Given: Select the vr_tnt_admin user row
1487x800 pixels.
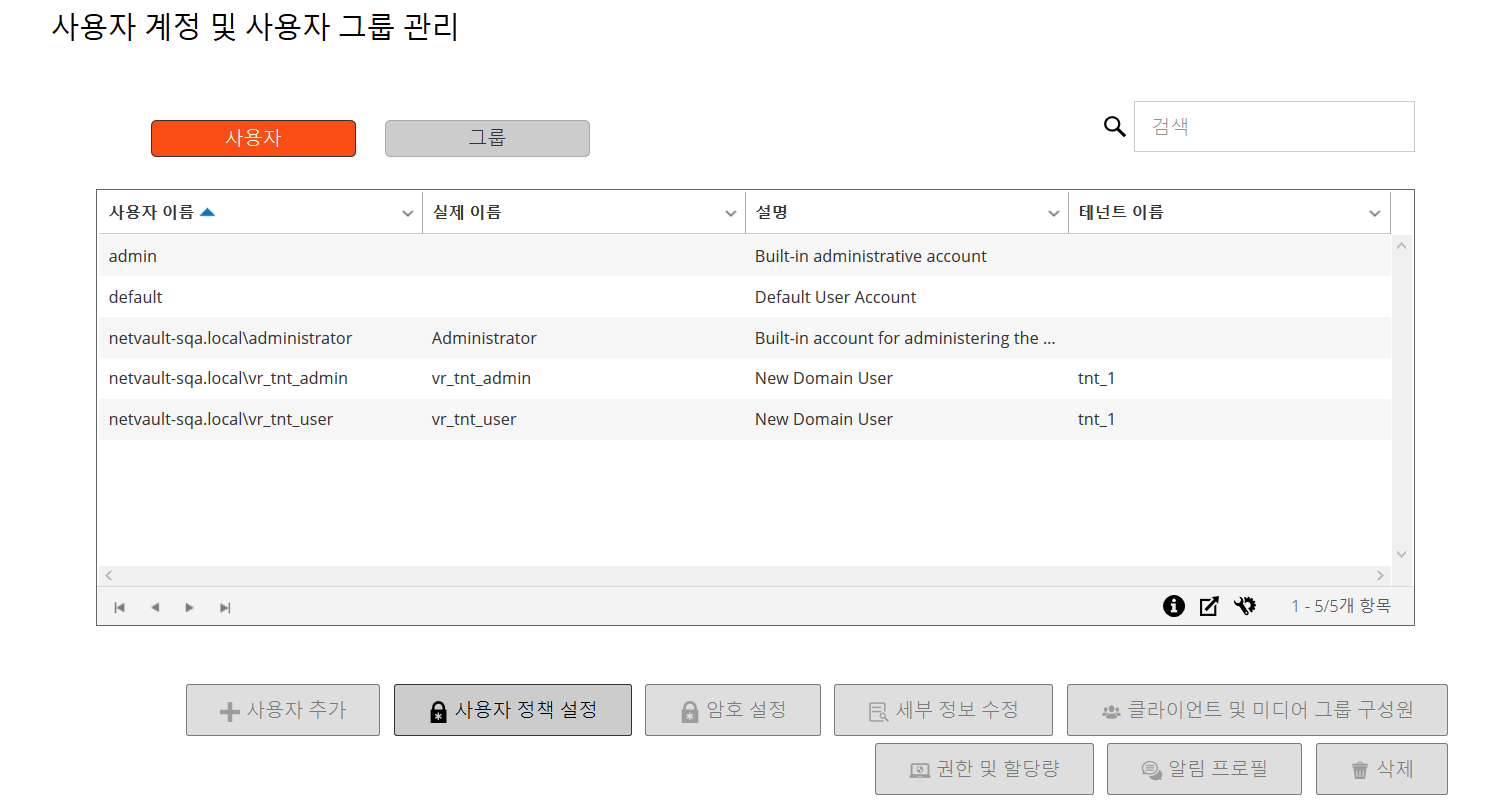Looking at the screenshot, I should [x=228, y=379].
